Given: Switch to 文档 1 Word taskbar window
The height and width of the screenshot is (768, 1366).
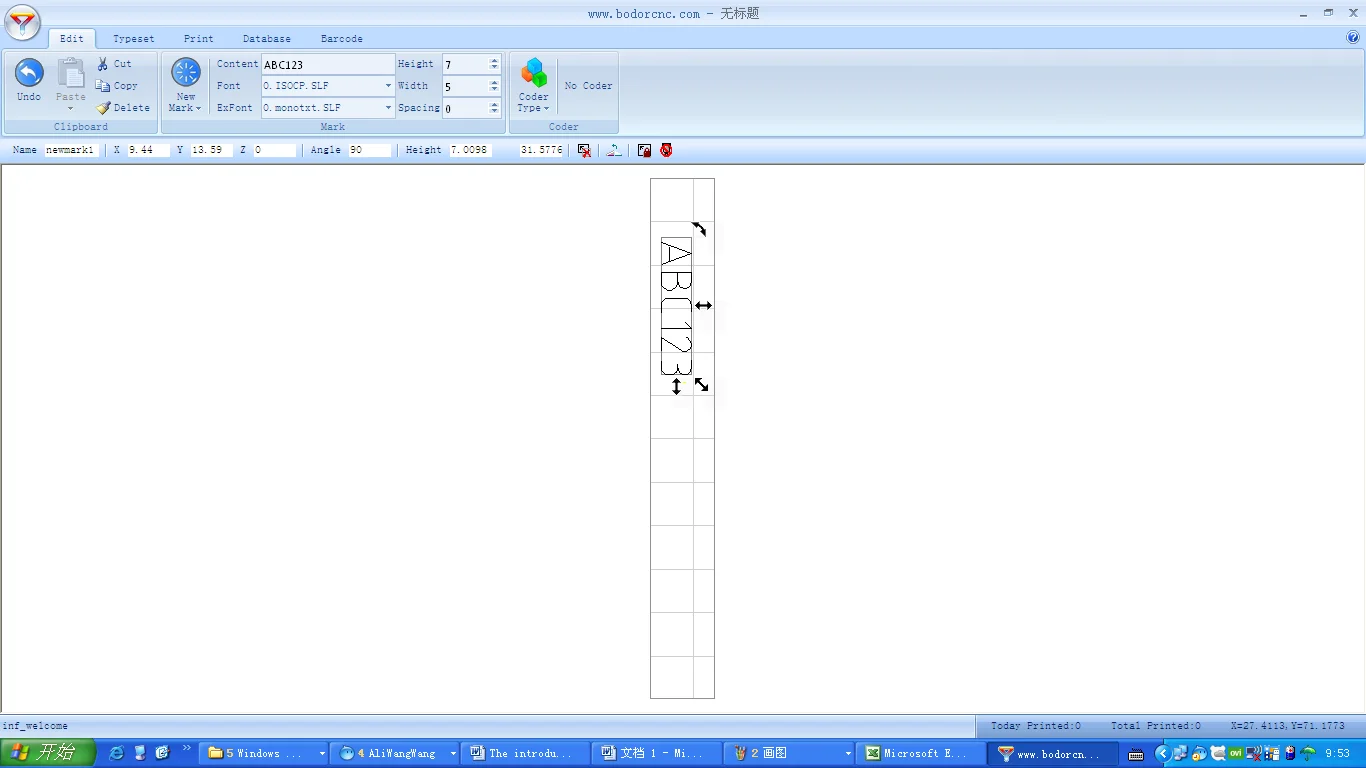Looking at the screenshot, I should (x=656, y=753).
